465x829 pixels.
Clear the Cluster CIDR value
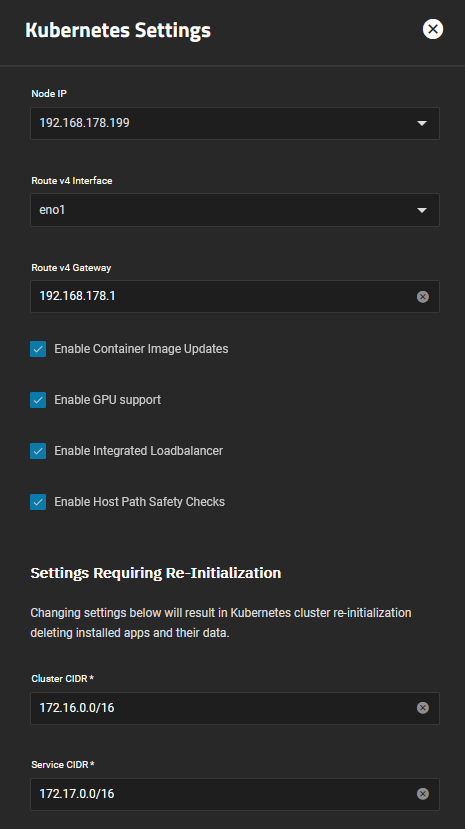423,708
